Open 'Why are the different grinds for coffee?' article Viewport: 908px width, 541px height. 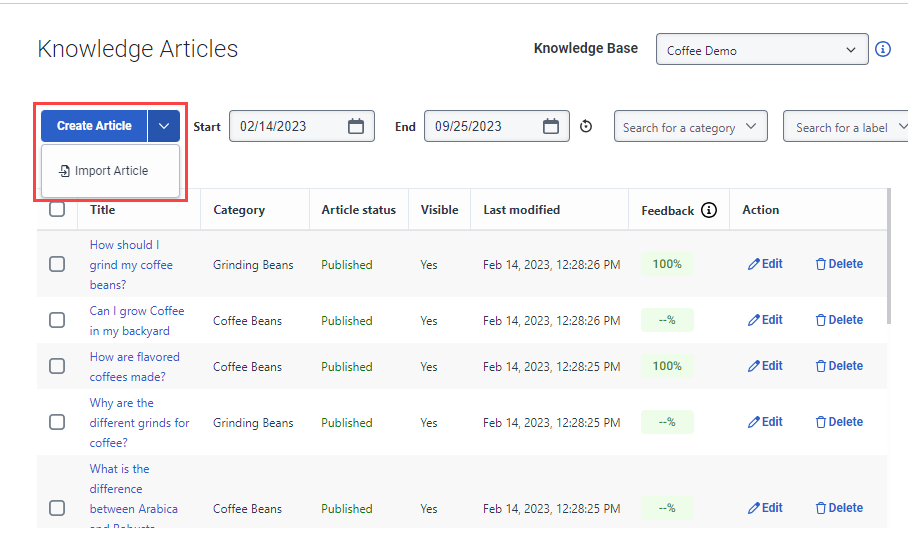140,423
